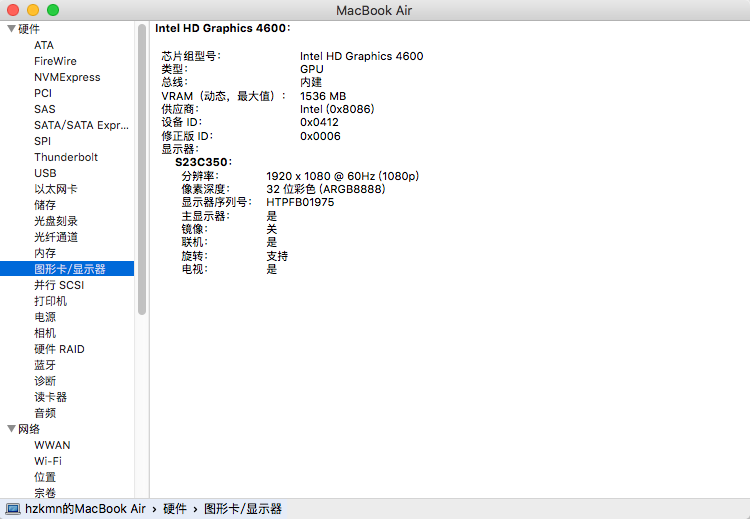Select 相机 camera in the sidebar

tap(45, 333)
